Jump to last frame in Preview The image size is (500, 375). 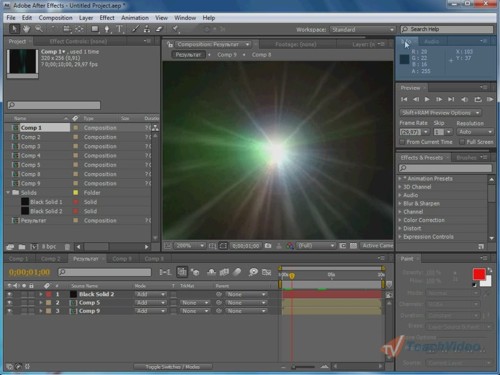[x=451, y=99]
